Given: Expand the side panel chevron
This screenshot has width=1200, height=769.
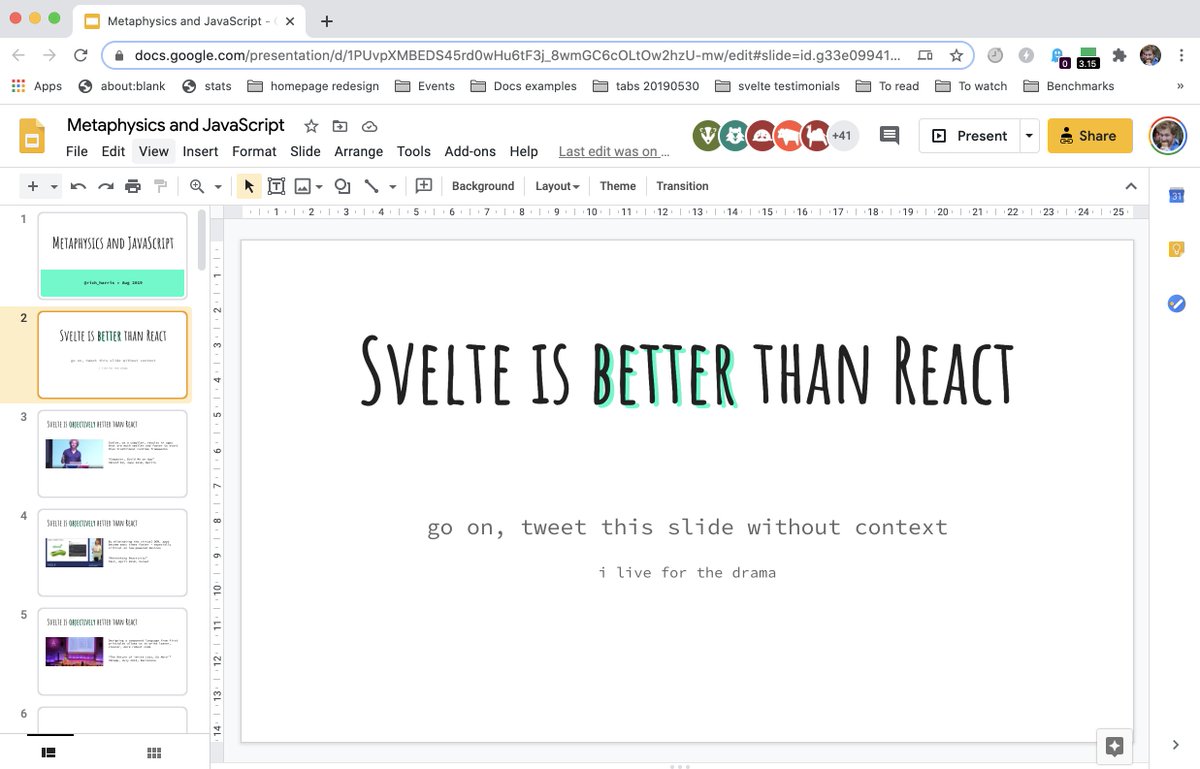Looking at the screenshot, I should [x=1176, y=745].
